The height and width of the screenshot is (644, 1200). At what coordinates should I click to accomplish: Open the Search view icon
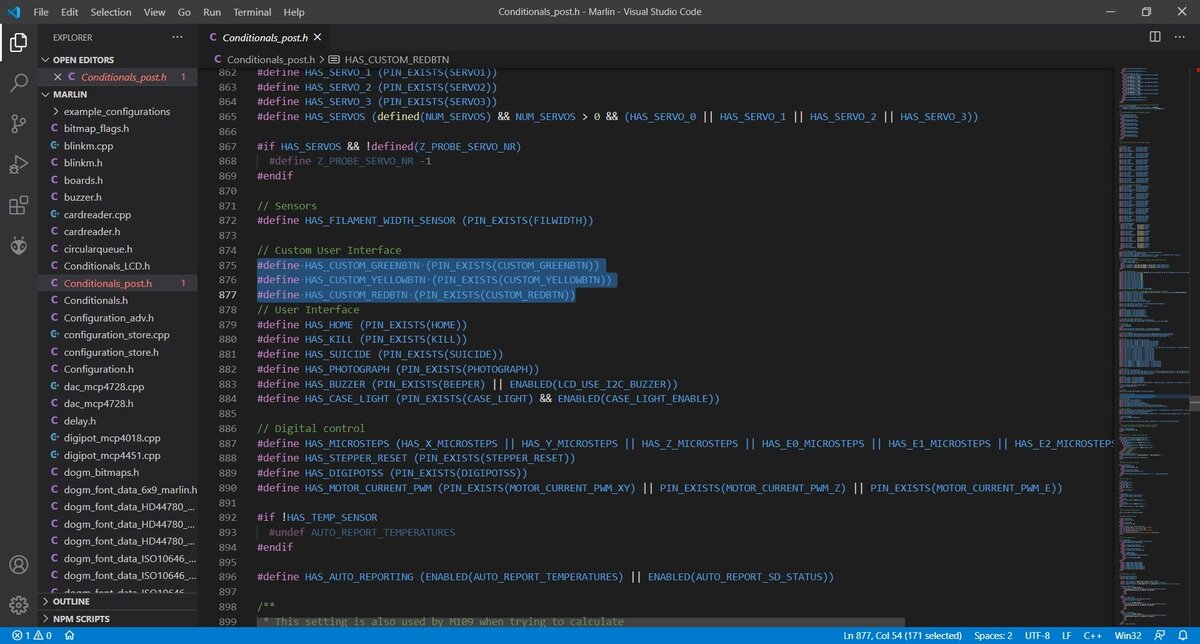coord(18,83)
